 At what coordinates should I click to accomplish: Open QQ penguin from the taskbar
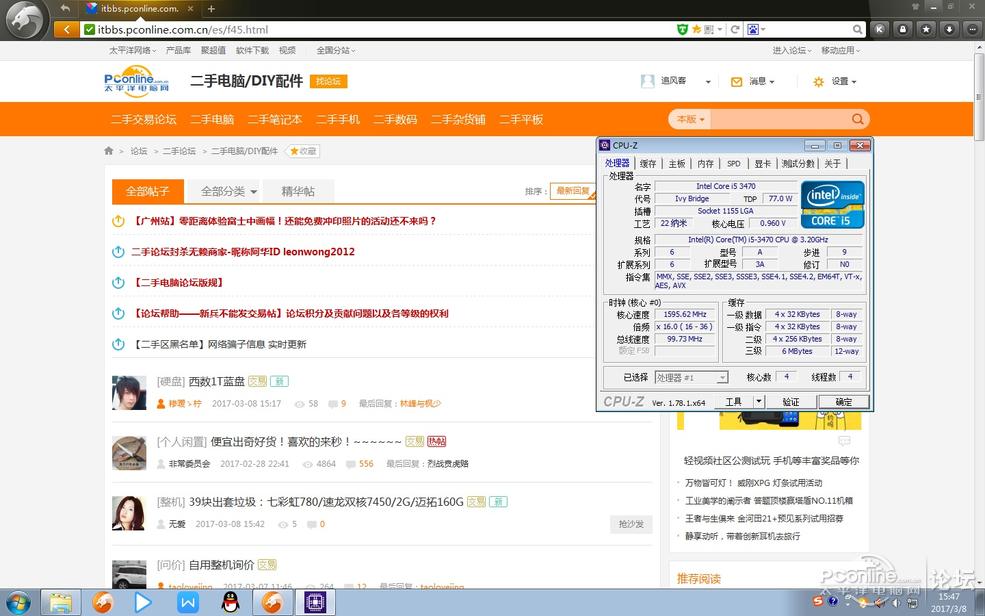(x=231, y=603)
